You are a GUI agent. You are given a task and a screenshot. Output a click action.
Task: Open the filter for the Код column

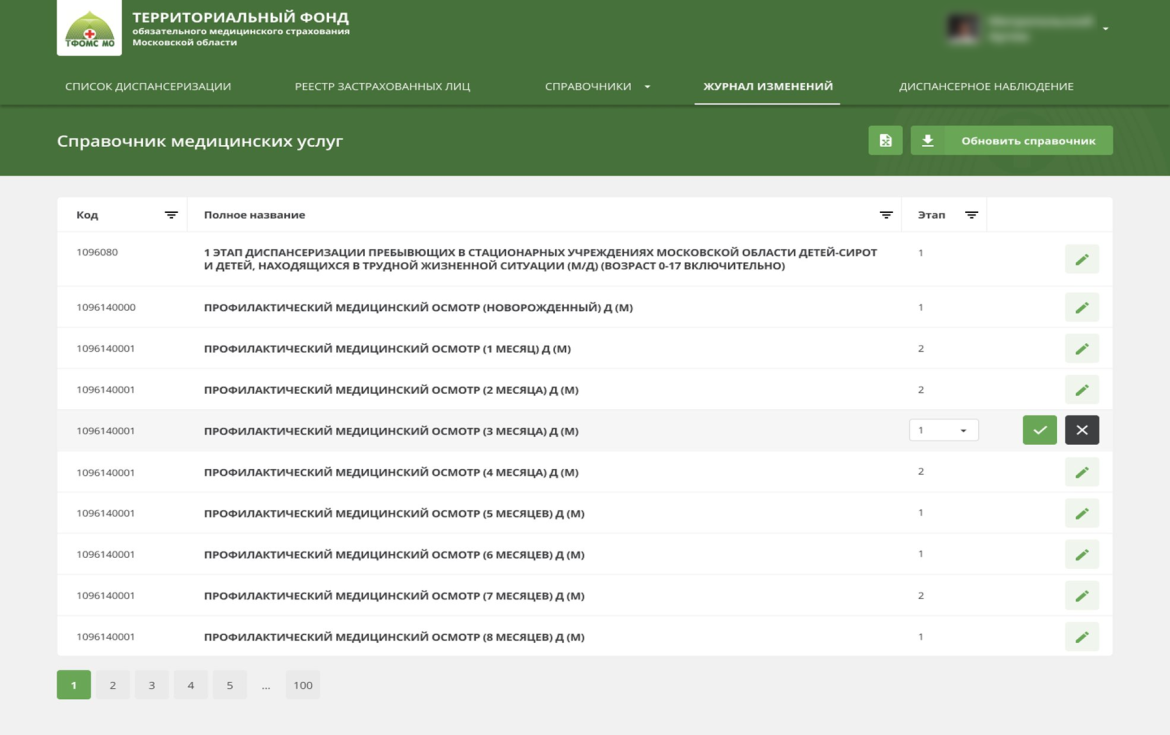[x=171, y=215]
